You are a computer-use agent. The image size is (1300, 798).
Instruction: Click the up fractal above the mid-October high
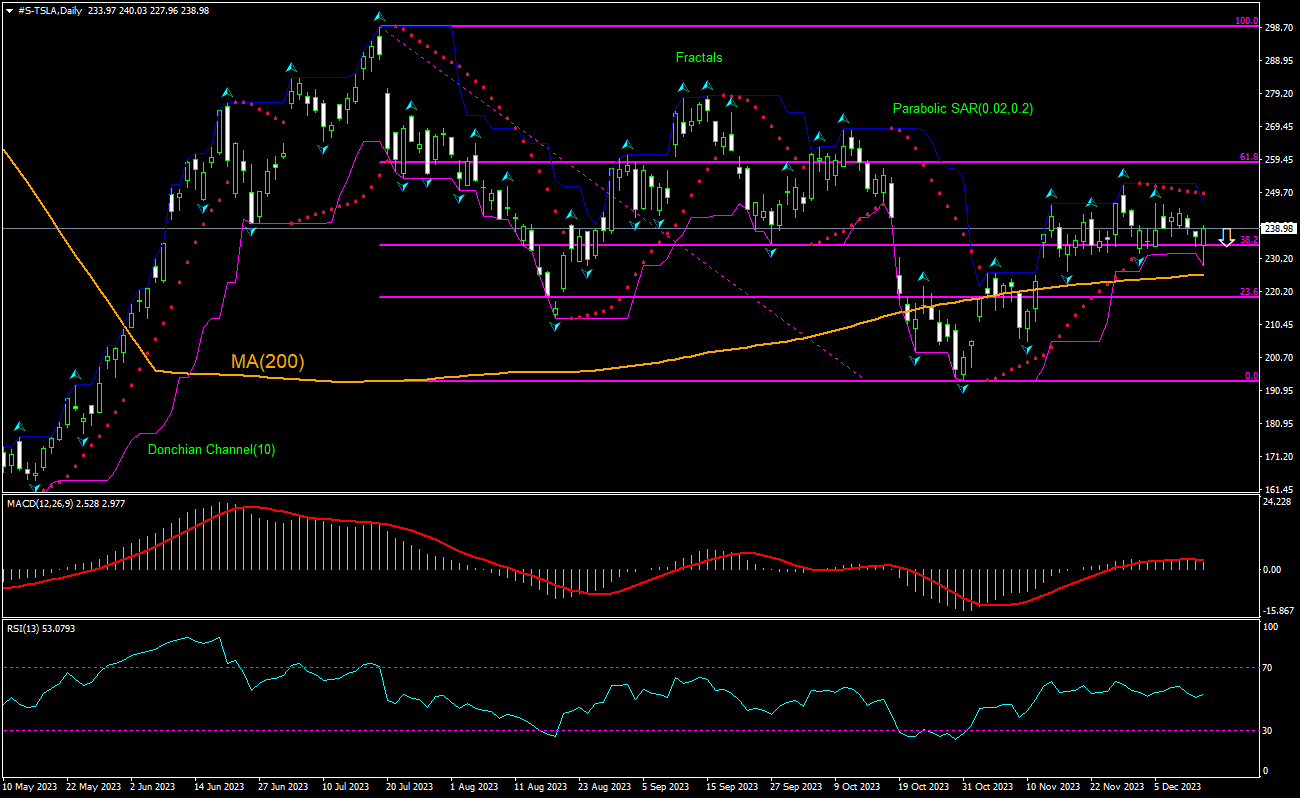843,118
